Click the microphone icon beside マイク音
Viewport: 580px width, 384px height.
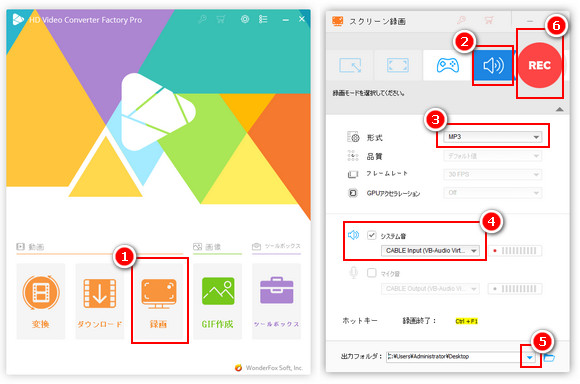353,273
